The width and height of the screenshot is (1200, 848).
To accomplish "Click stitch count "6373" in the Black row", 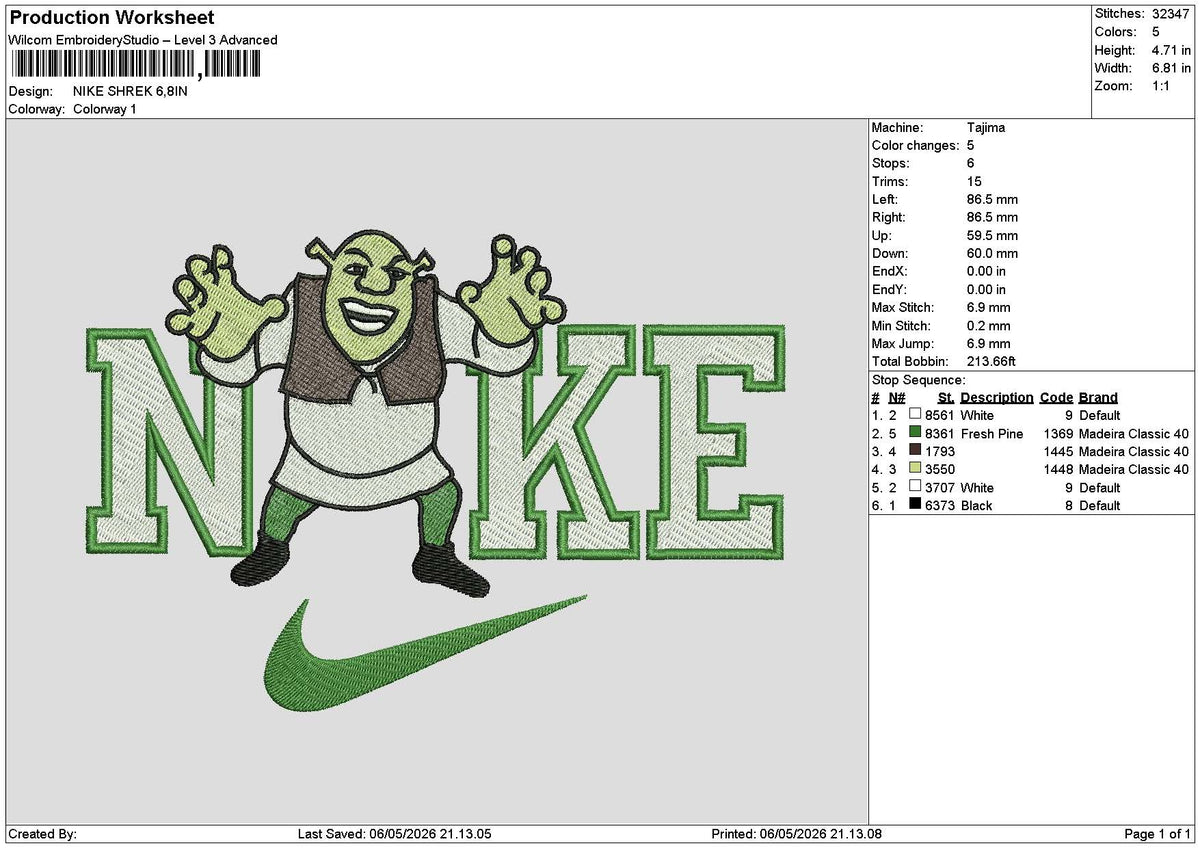I will tap(940, 505).
